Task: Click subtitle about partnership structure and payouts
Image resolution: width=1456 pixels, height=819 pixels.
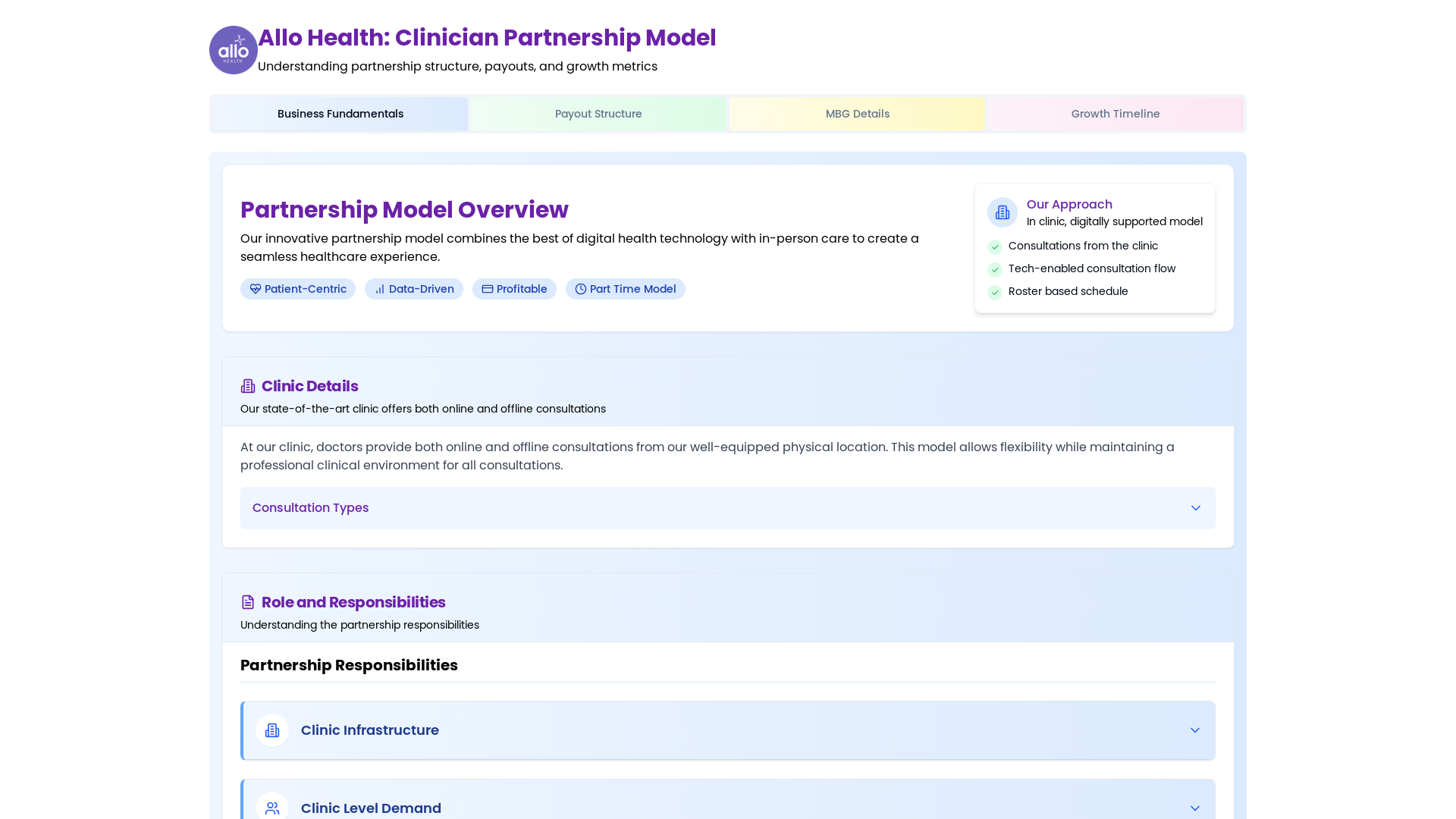Action: pos(457,66)
